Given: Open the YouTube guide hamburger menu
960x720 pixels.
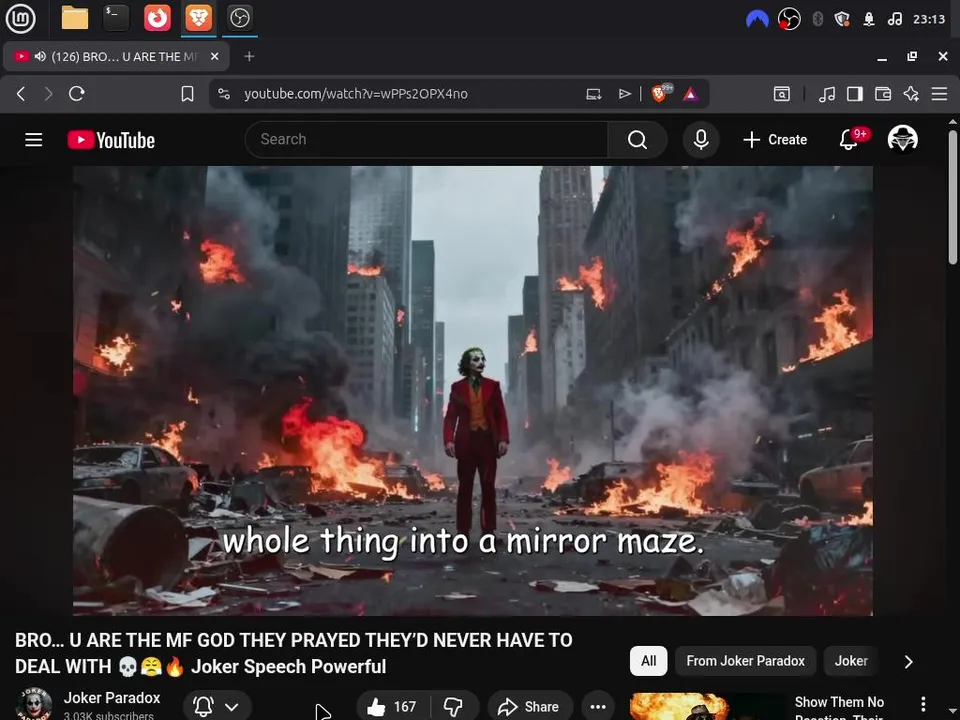Looking at the screenshot, I should (x=34, y=140).
